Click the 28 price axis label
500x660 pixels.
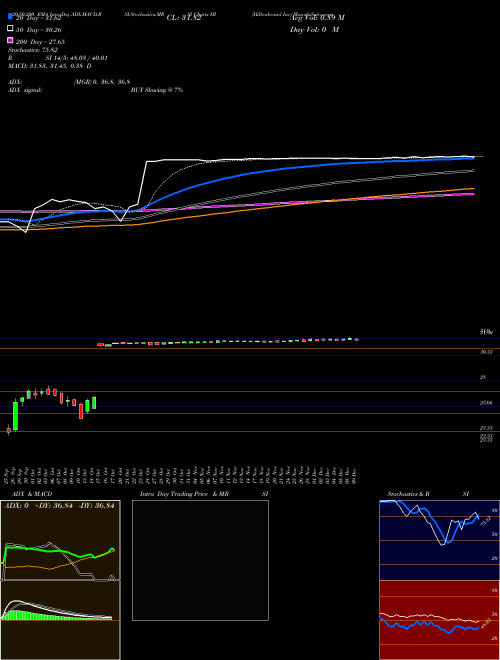point(483,378)
